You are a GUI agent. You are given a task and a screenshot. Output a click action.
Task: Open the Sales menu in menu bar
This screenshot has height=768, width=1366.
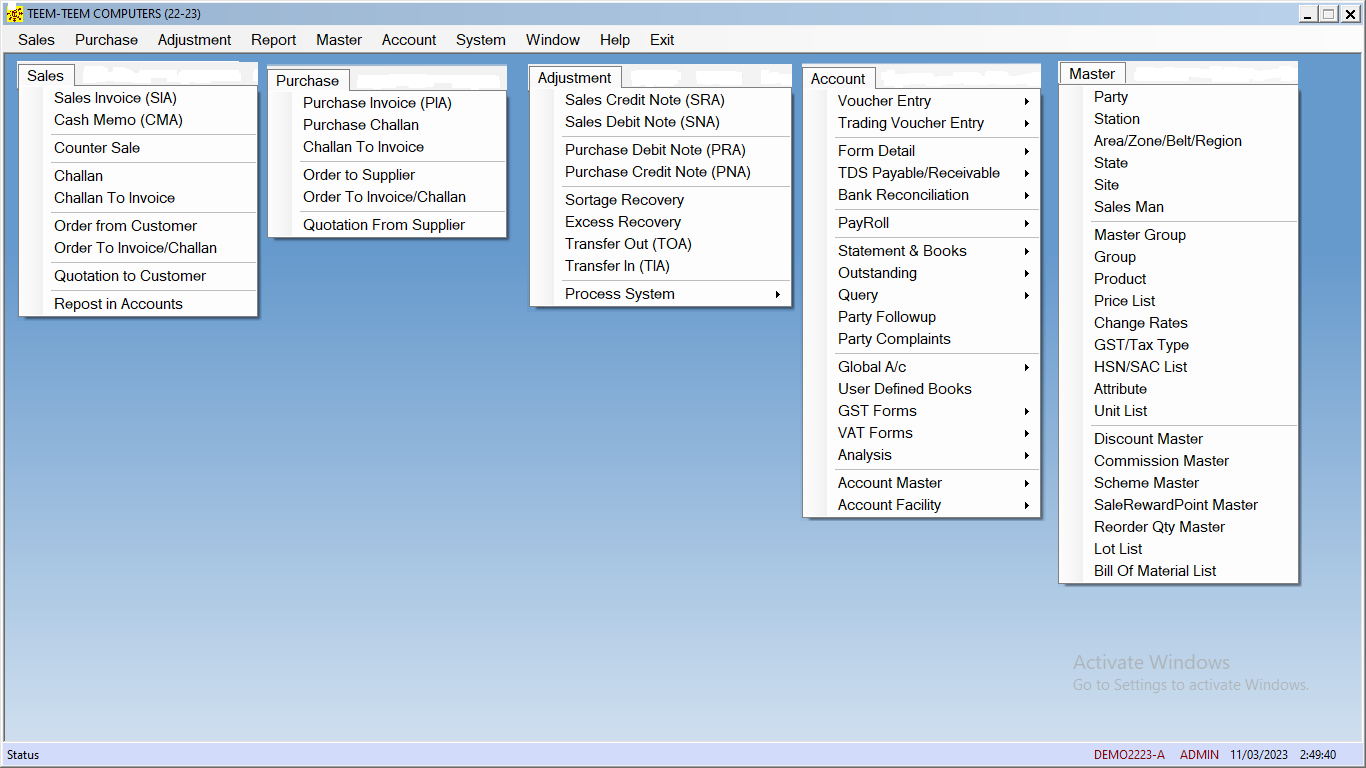[36, 40]
